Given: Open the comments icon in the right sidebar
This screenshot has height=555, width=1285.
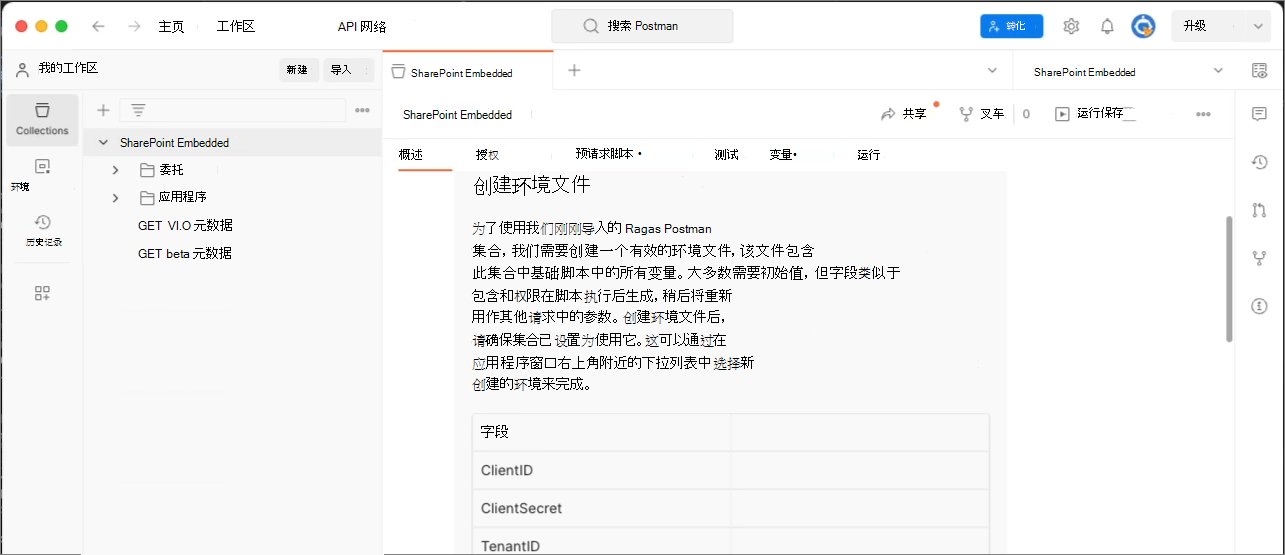Looking at the screenshot, I should (1259, 114).
